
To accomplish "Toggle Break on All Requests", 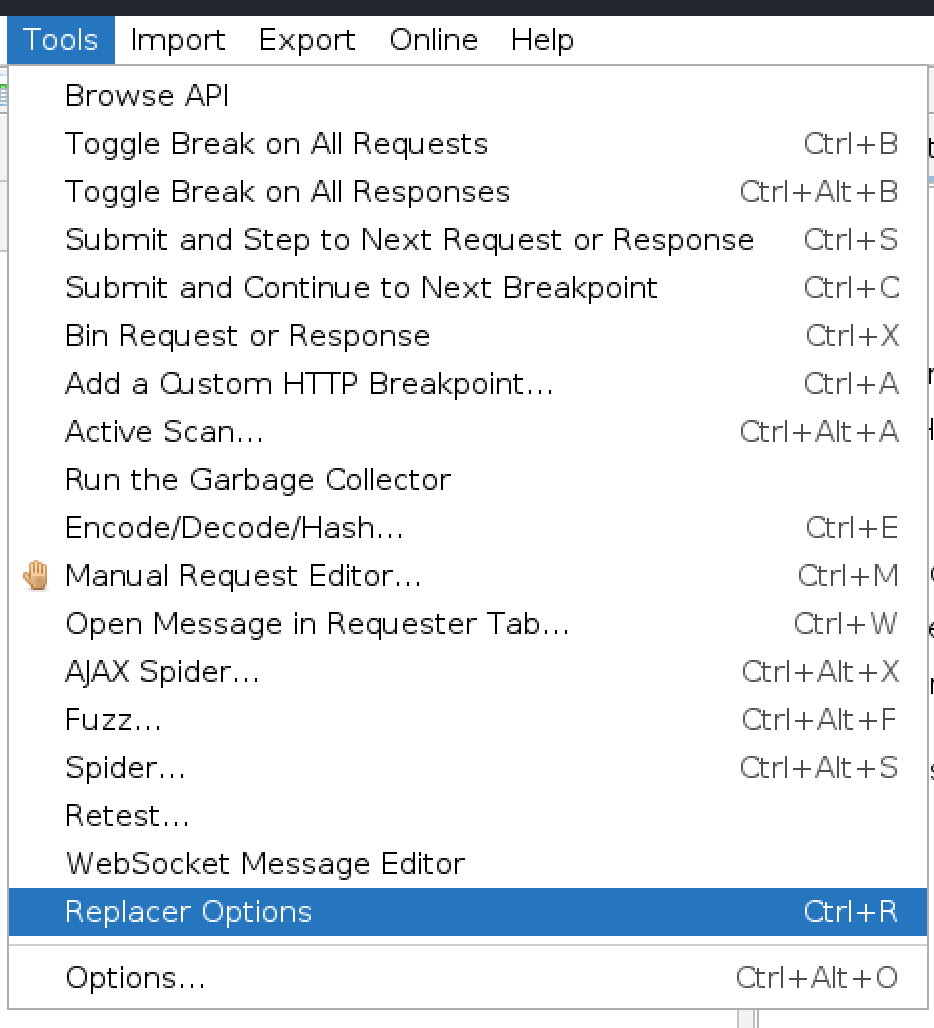I will [x=276, y=143].
